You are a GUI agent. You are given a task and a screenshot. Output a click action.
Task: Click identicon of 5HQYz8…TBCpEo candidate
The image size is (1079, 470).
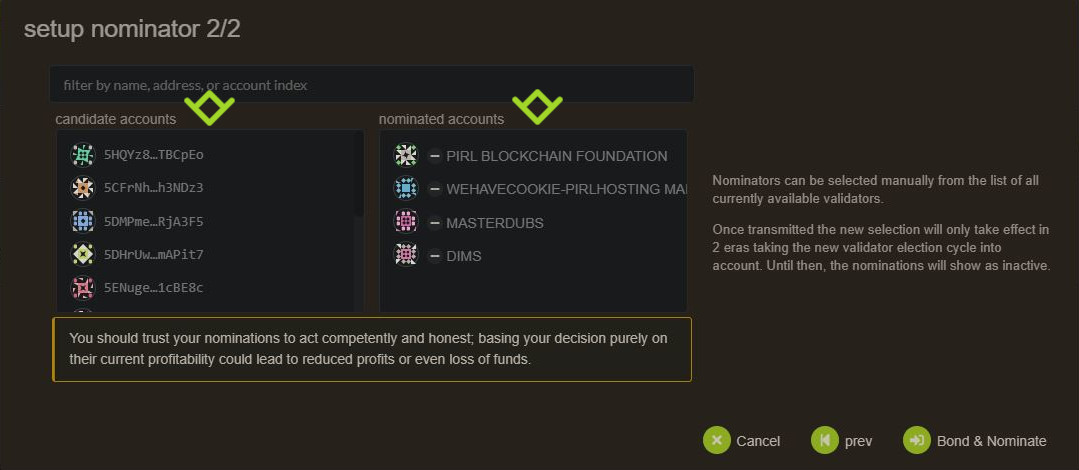83,154
